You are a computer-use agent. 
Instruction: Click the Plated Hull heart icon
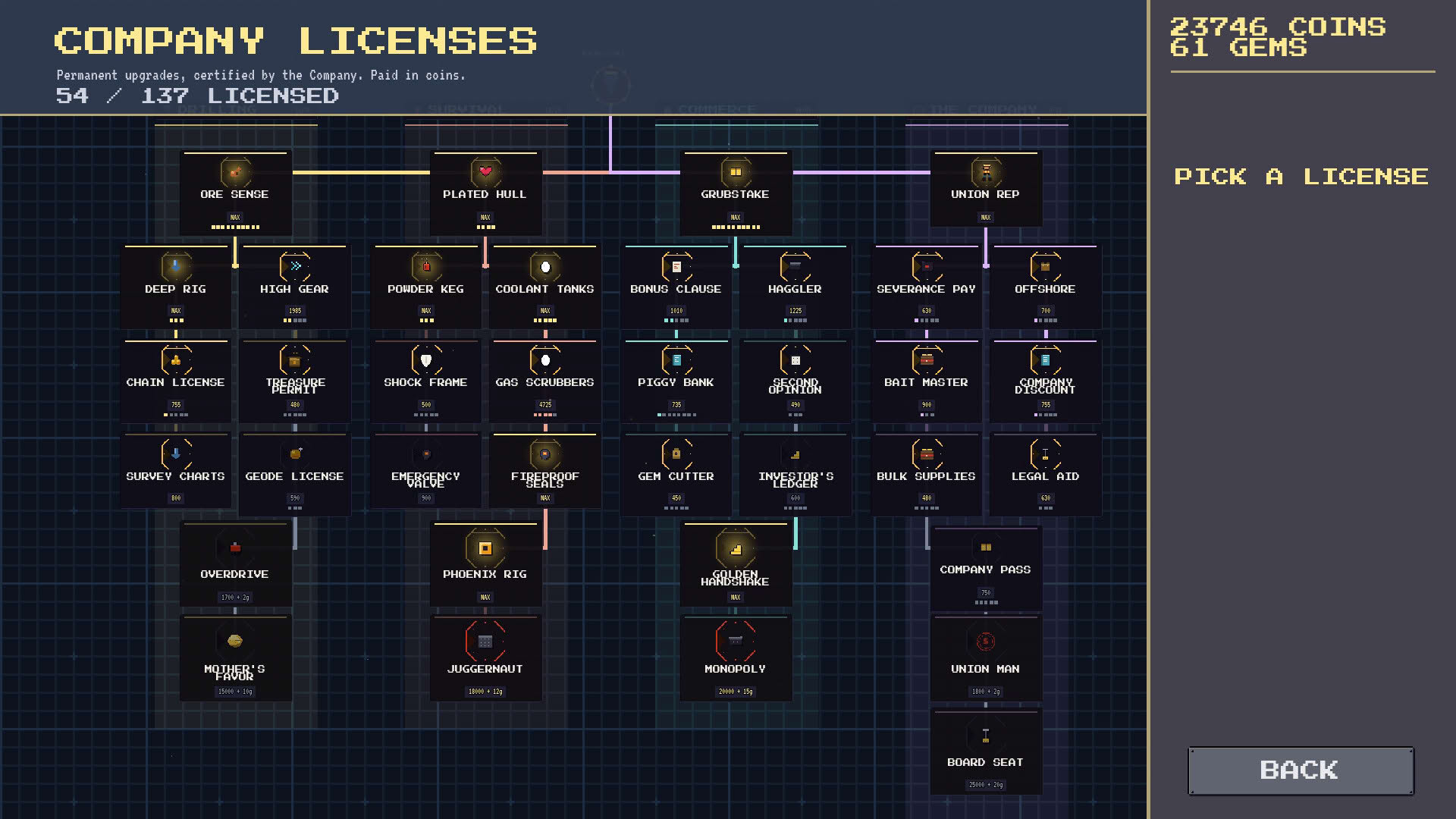485,172
